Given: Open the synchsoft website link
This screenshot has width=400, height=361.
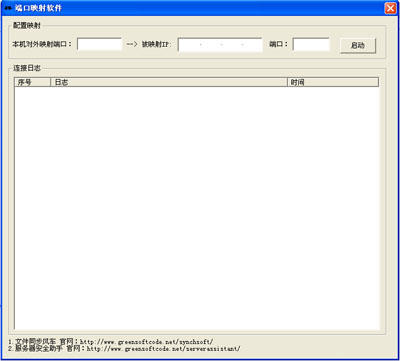Looking at the screenshot, I should (146, 342).
